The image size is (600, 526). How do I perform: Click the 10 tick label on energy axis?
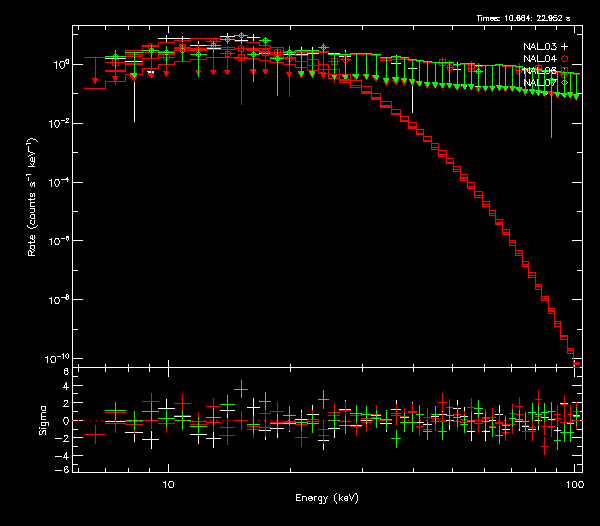[169, 484]
